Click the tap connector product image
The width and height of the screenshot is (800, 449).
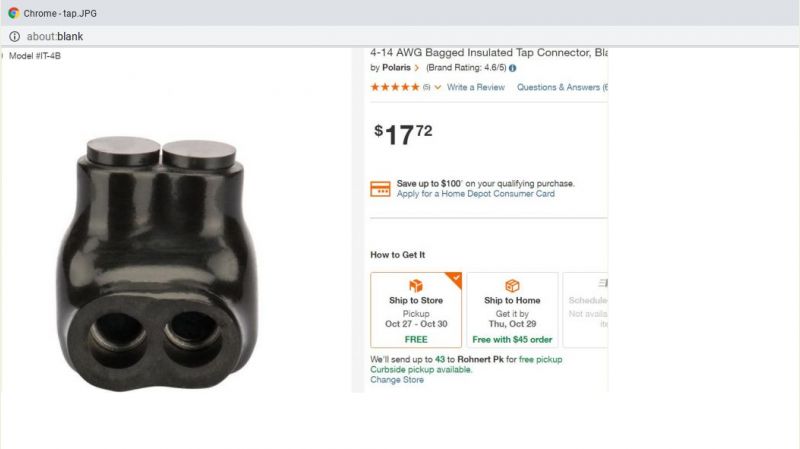click(157, 263)
